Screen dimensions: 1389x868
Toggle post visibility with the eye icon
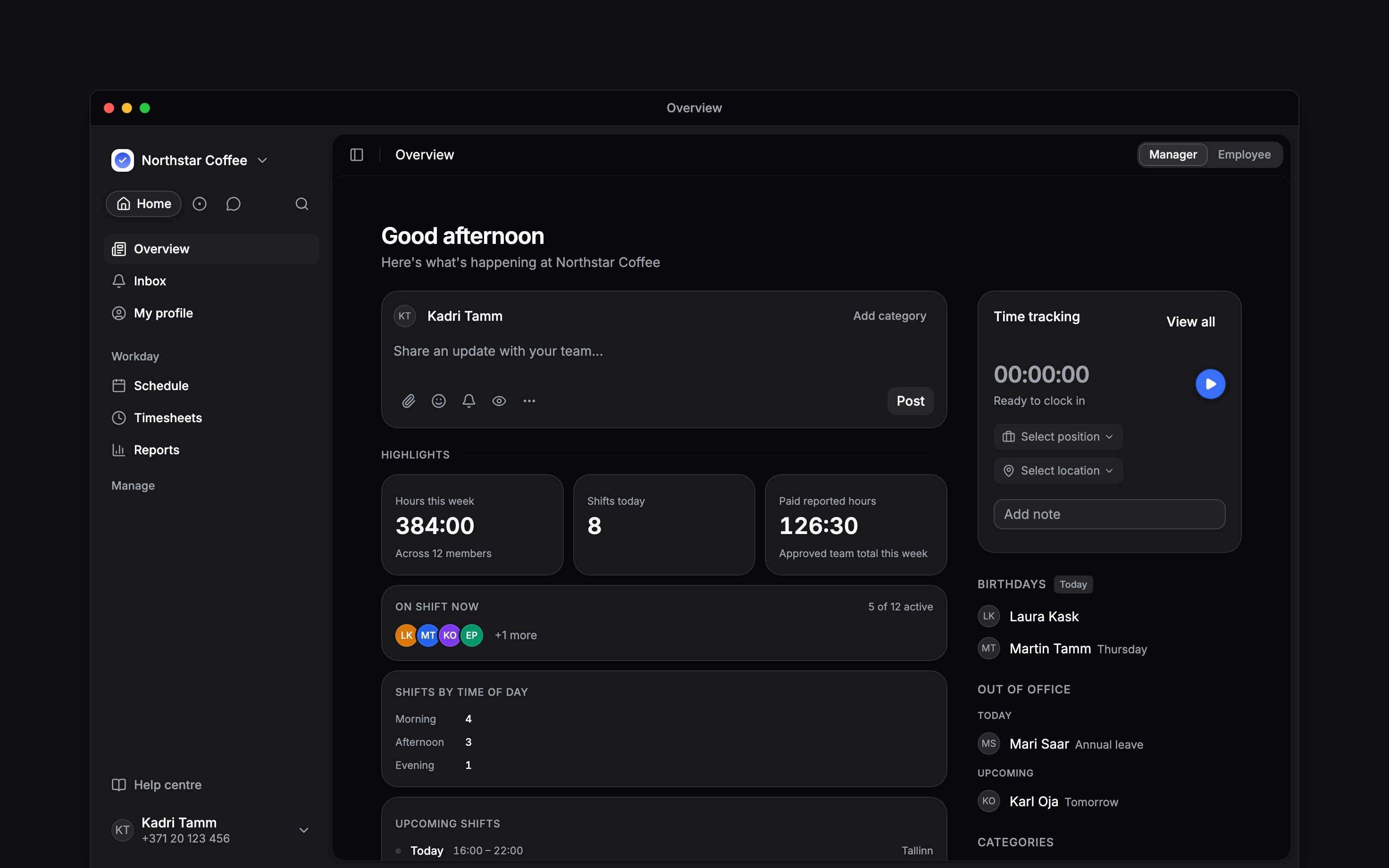[499, 401]
